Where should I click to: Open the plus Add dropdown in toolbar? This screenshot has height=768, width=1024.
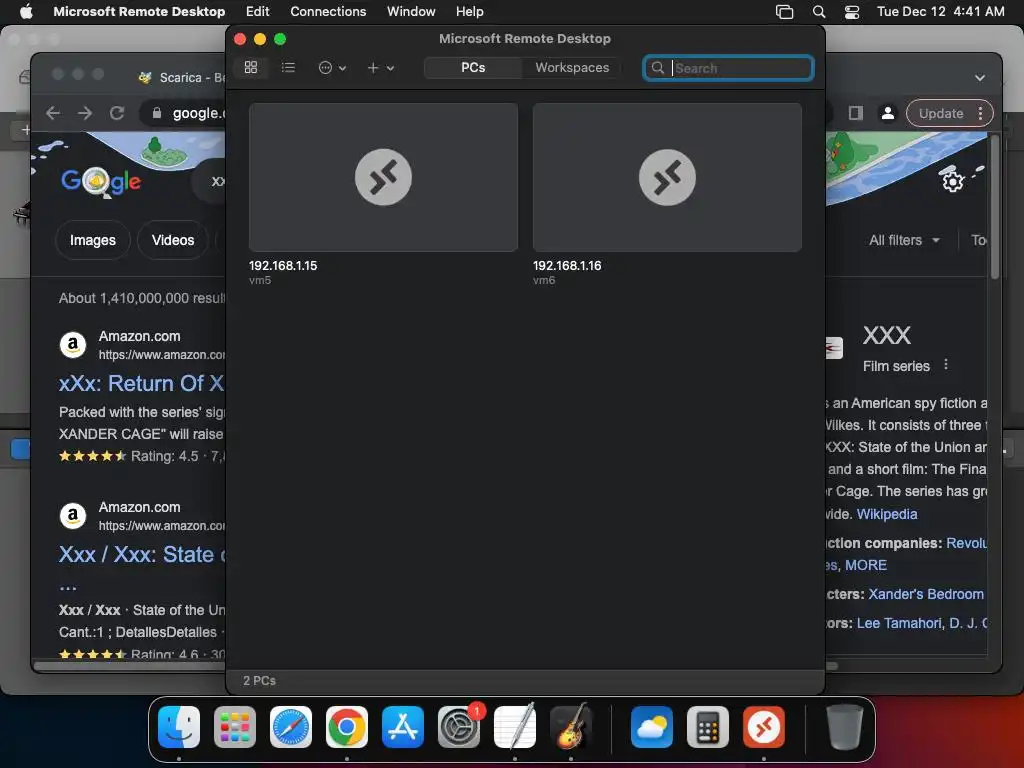(380, 67)
